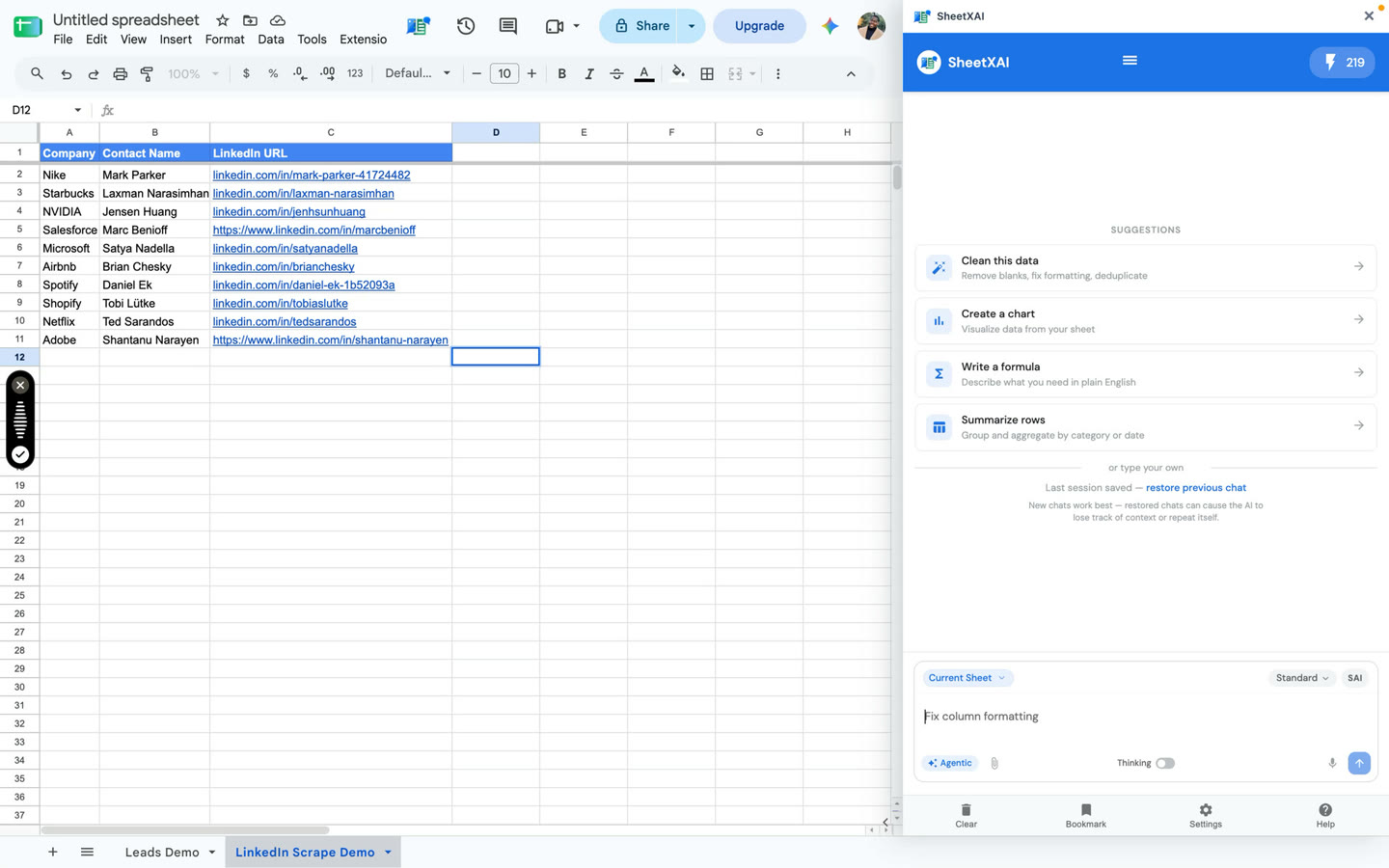This screenshot has height=868, width=1389.
Task: Open the fill color picker
Action: 678,73
